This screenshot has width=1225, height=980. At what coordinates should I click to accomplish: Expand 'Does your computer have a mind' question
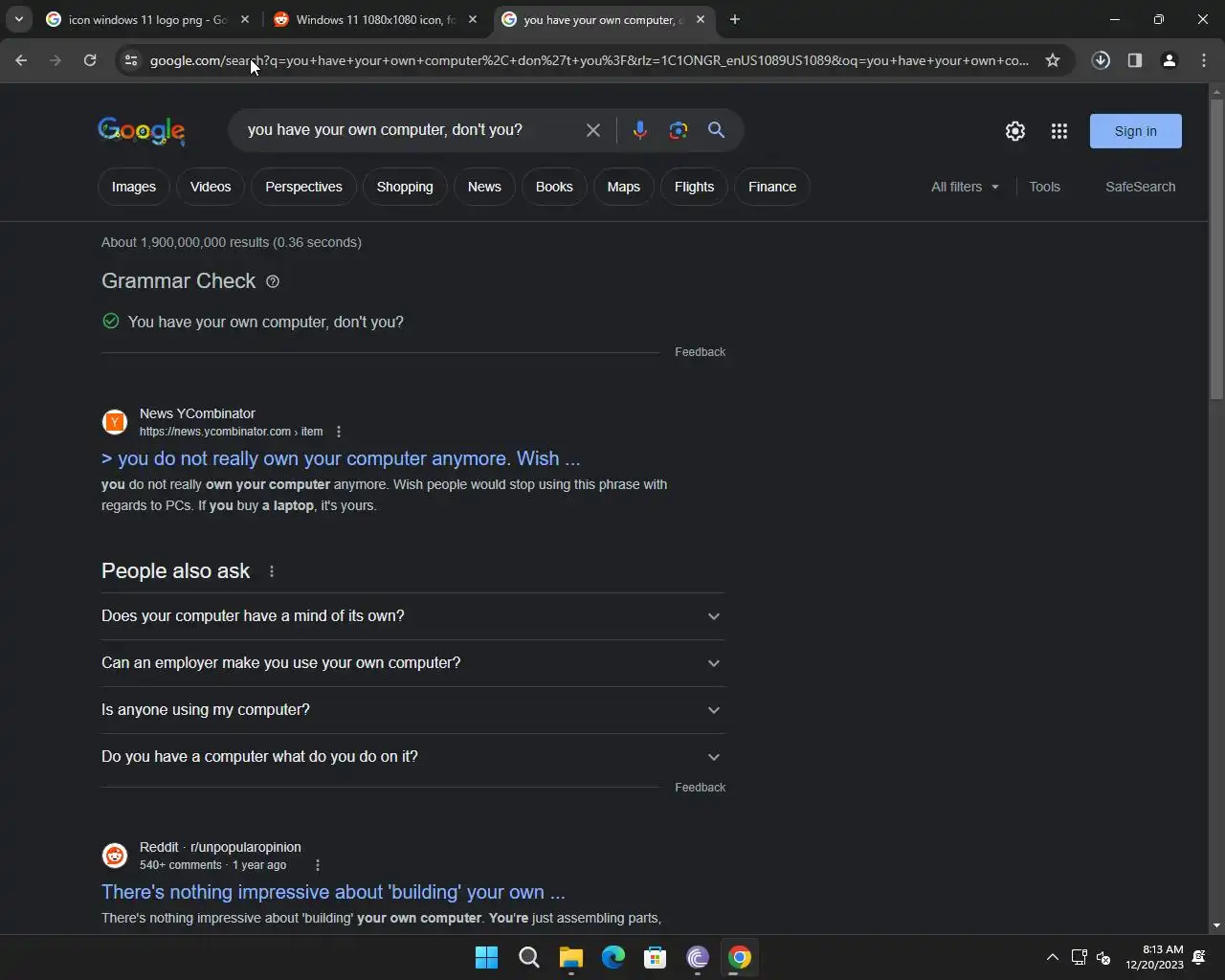point(412,616)
